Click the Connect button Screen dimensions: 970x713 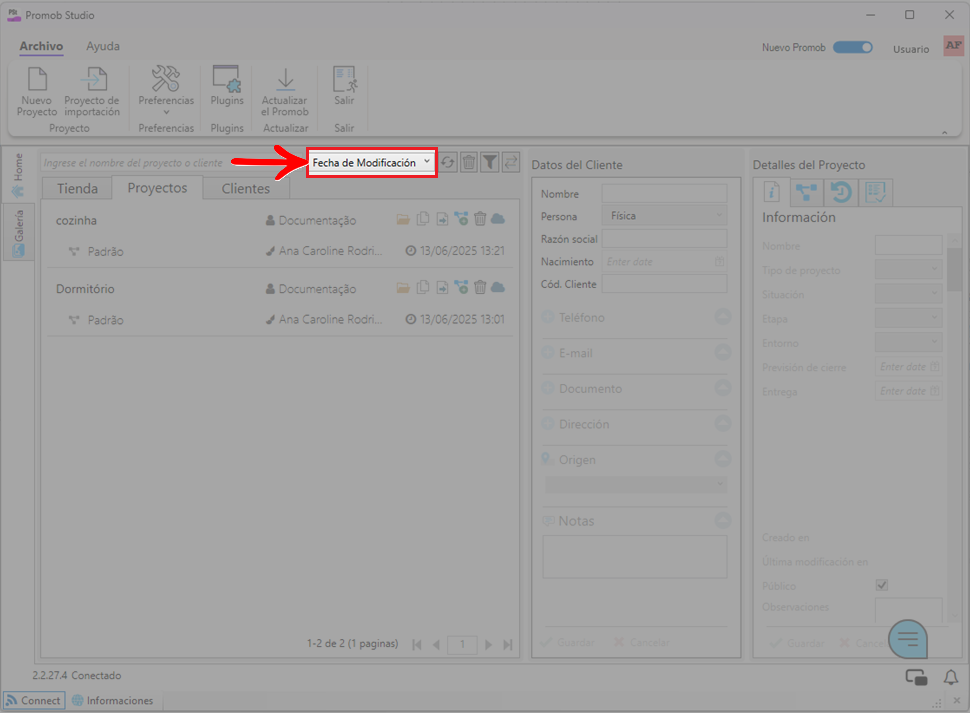34,700
